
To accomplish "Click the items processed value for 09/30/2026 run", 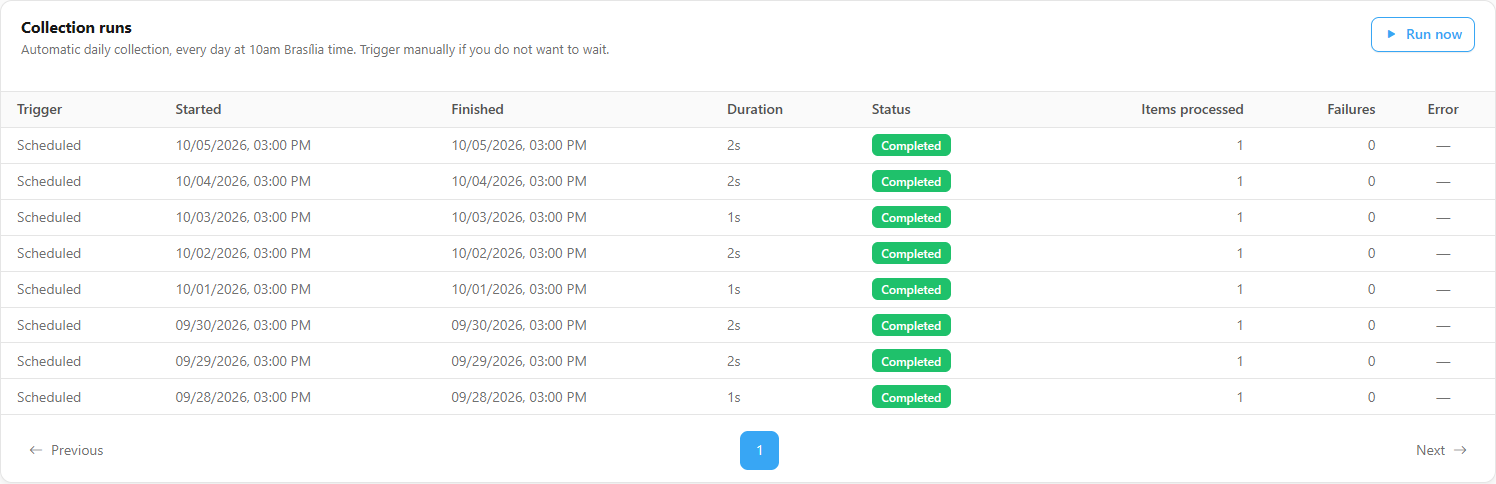I will pyautogui.click(x=1240, y=325).
